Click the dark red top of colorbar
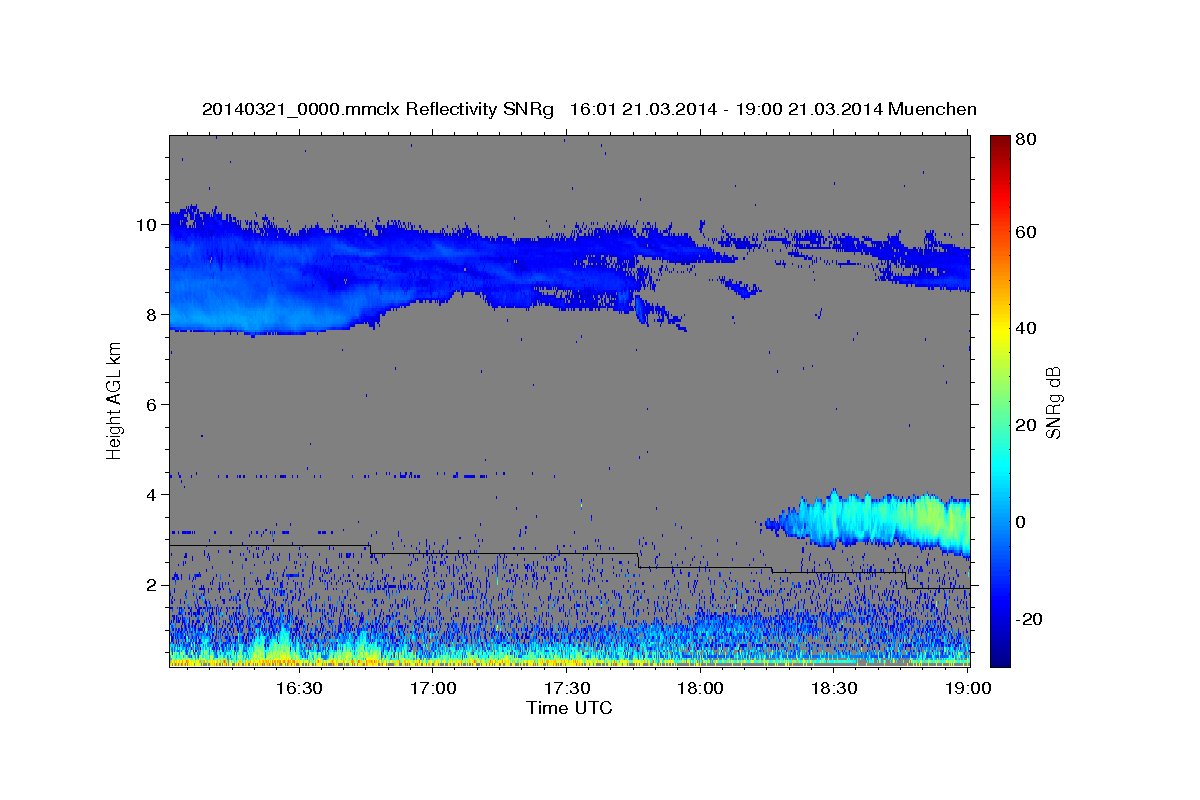This screenshot has width=1200, height=800. click(x=999, y=145)
